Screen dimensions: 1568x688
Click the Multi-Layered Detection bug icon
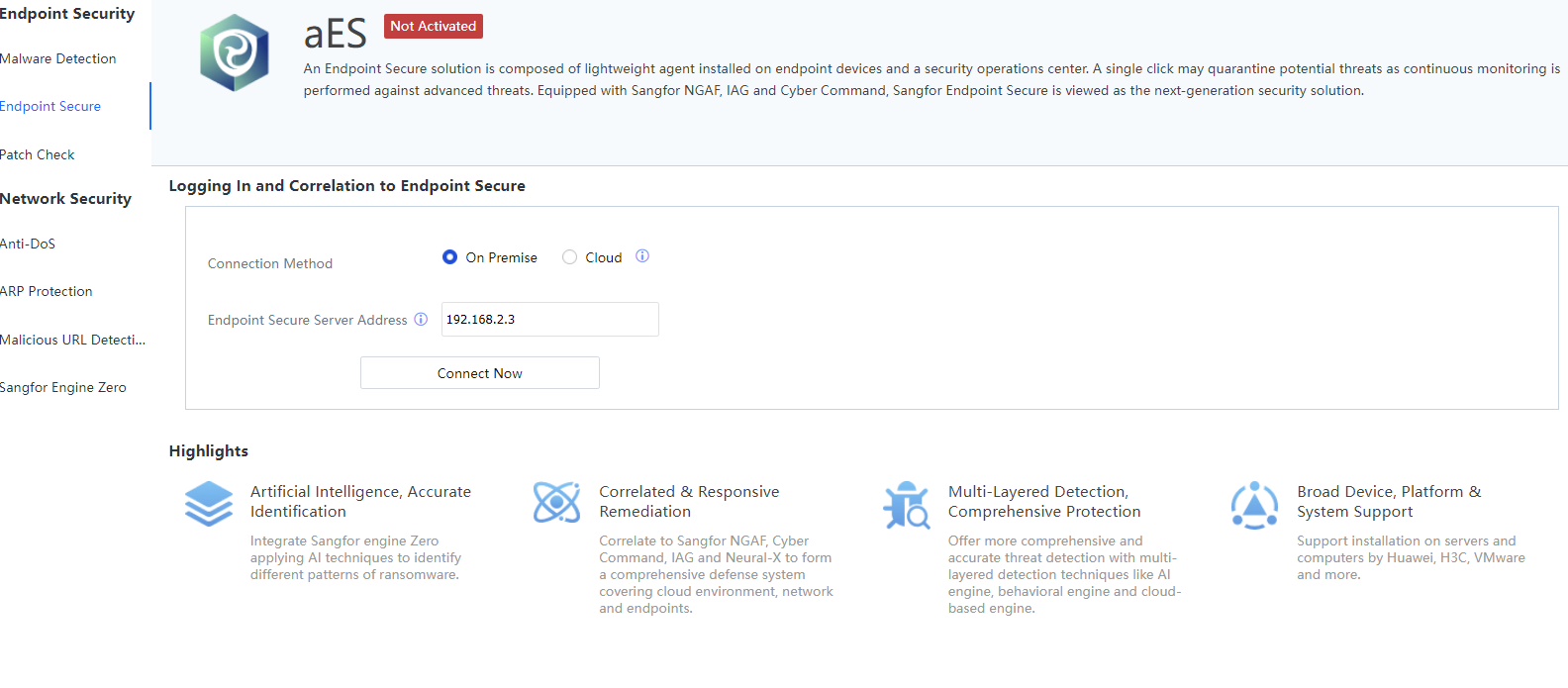click(x=906, y=505)
